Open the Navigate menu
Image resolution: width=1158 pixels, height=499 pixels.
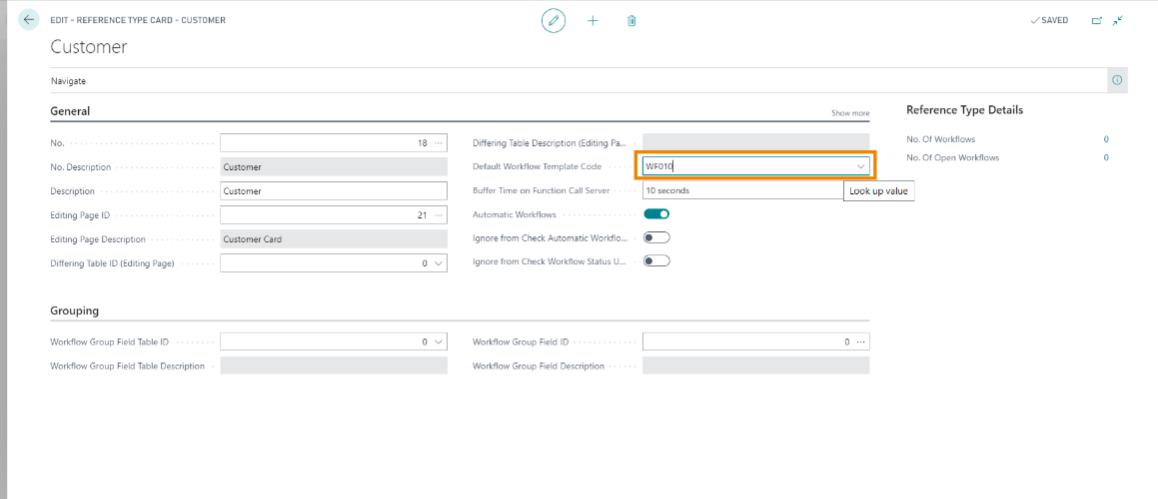[x=68, y=81]
